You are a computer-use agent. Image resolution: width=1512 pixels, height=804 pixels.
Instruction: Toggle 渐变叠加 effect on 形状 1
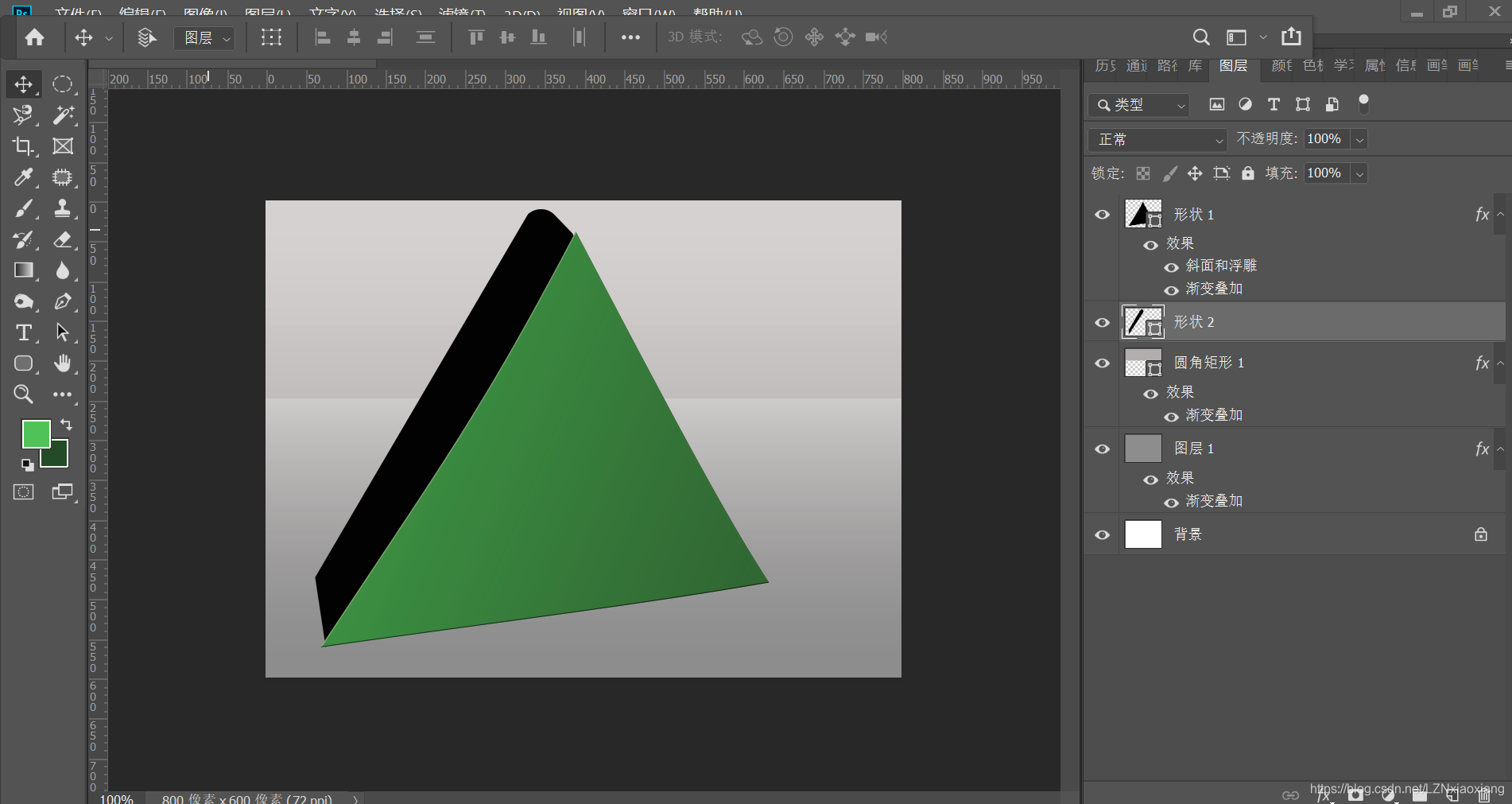[x=1171, y=290]
